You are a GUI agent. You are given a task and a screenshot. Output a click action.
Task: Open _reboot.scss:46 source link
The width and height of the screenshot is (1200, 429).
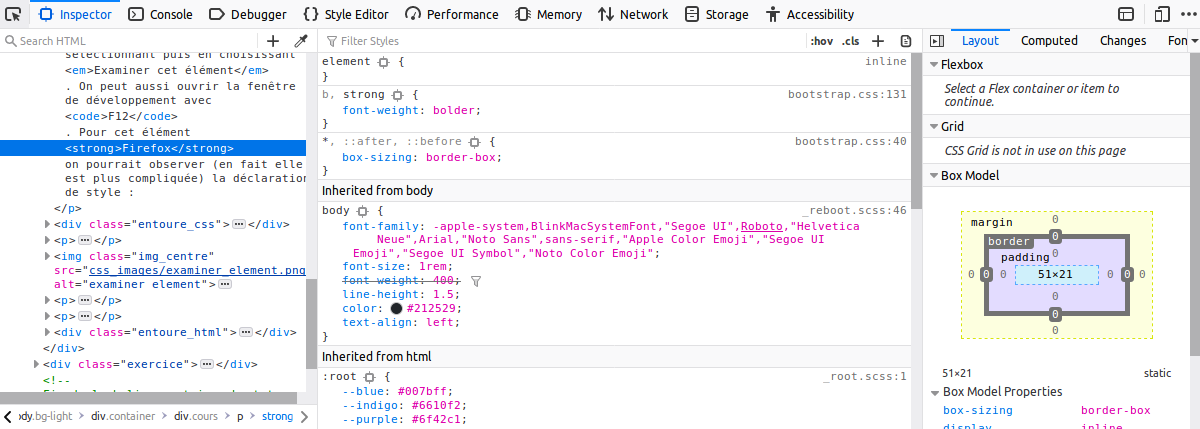(854, 211)
